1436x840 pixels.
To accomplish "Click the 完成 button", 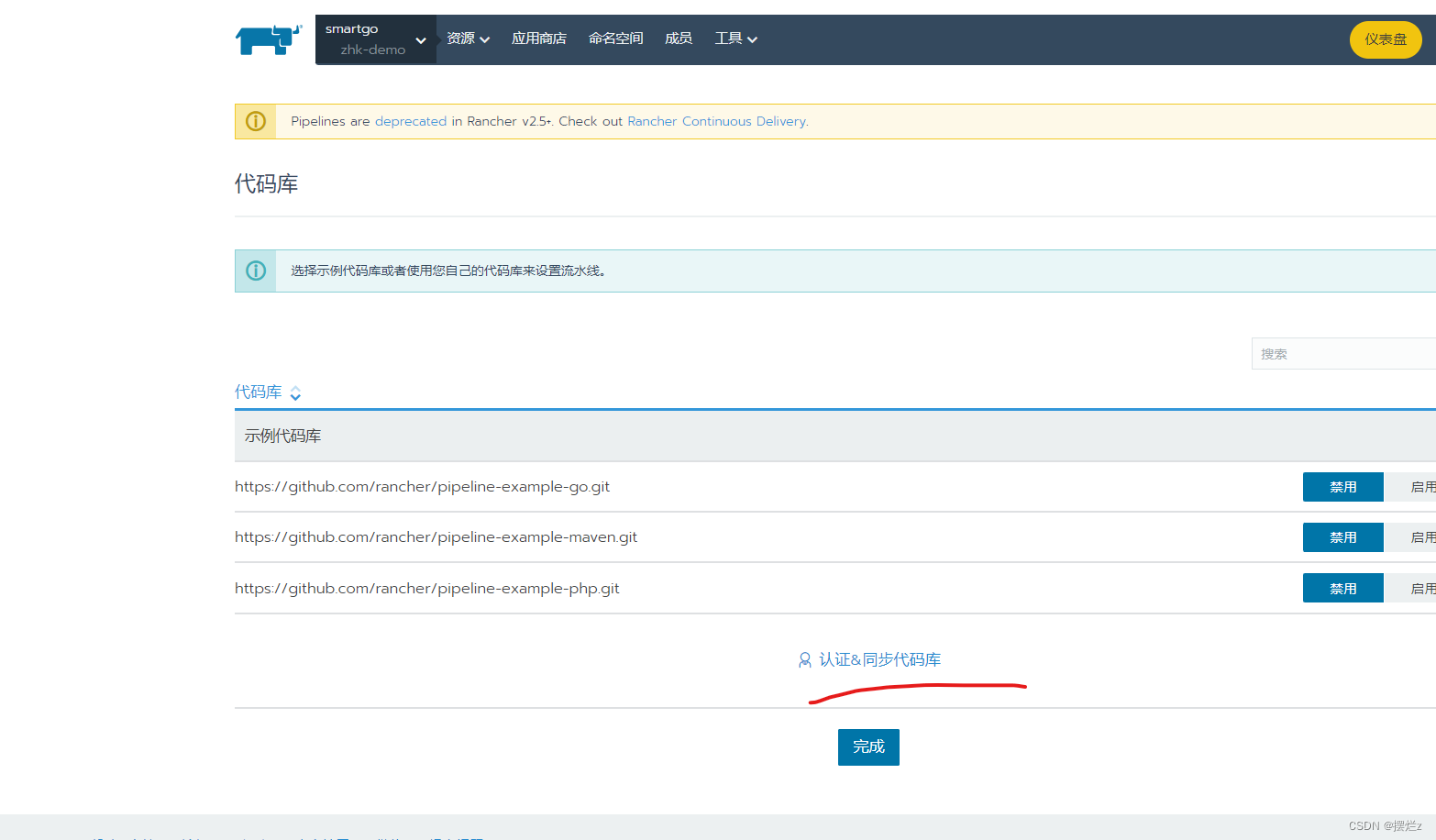I will (x=868, y=747).
